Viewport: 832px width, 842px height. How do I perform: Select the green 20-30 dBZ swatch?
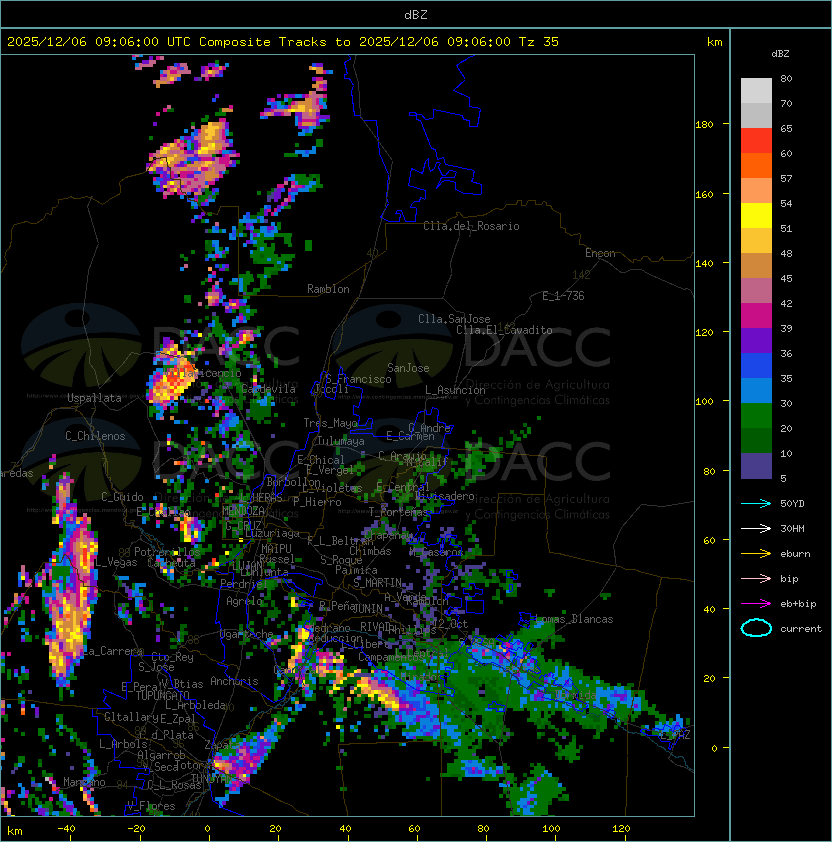point(756,416)
